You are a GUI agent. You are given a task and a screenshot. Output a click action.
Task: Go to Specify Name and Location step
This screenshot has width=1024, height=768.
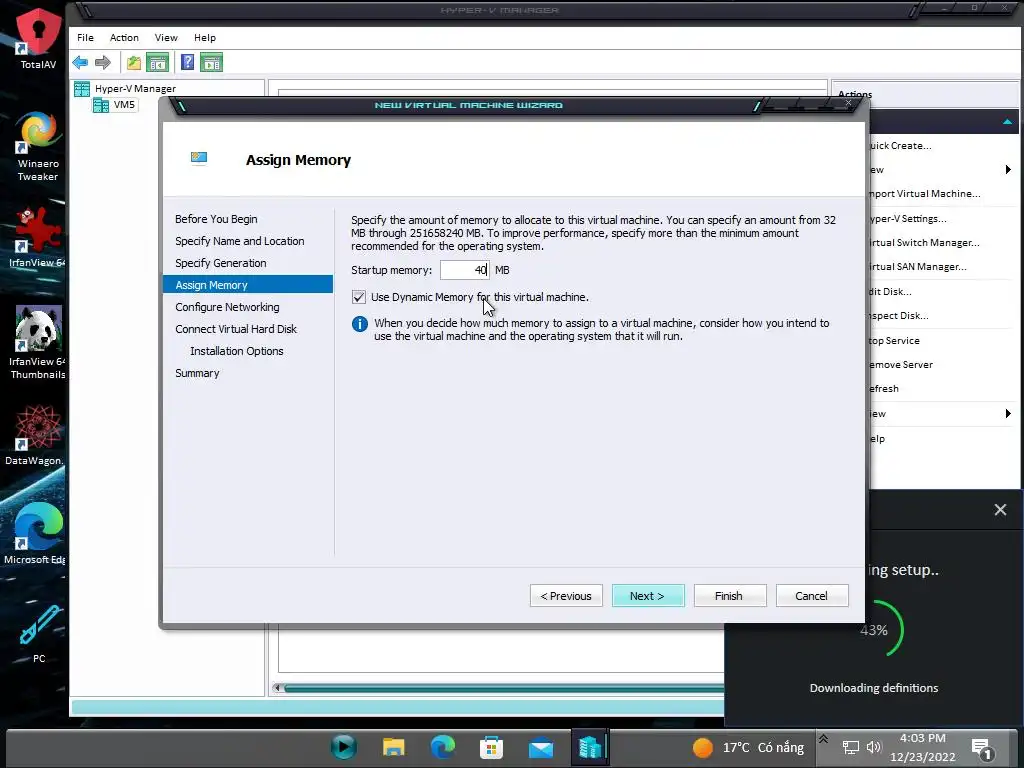240,241
